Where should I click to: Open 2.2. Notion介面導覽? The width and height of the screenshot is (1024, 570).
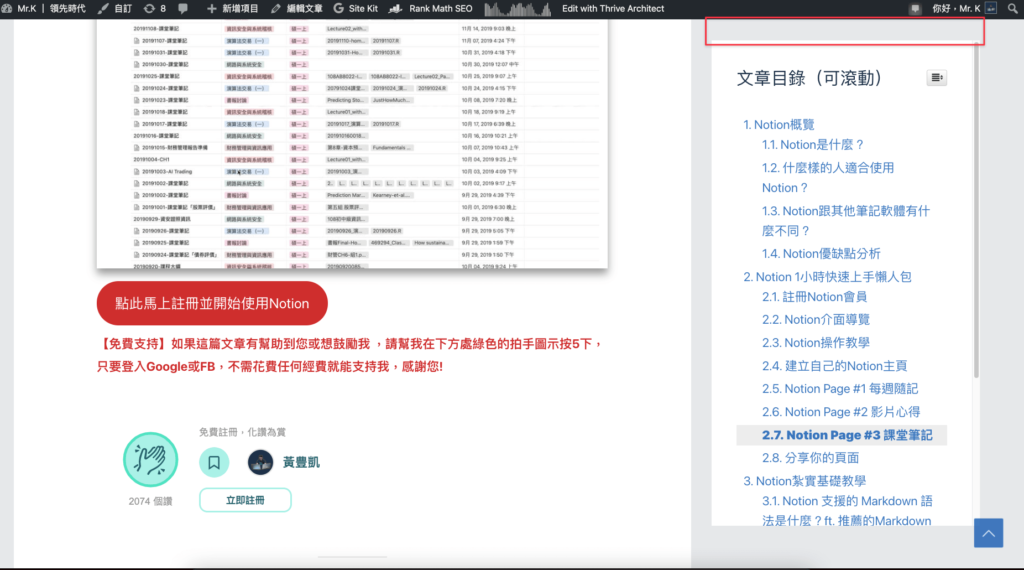(x=816, y=320)
